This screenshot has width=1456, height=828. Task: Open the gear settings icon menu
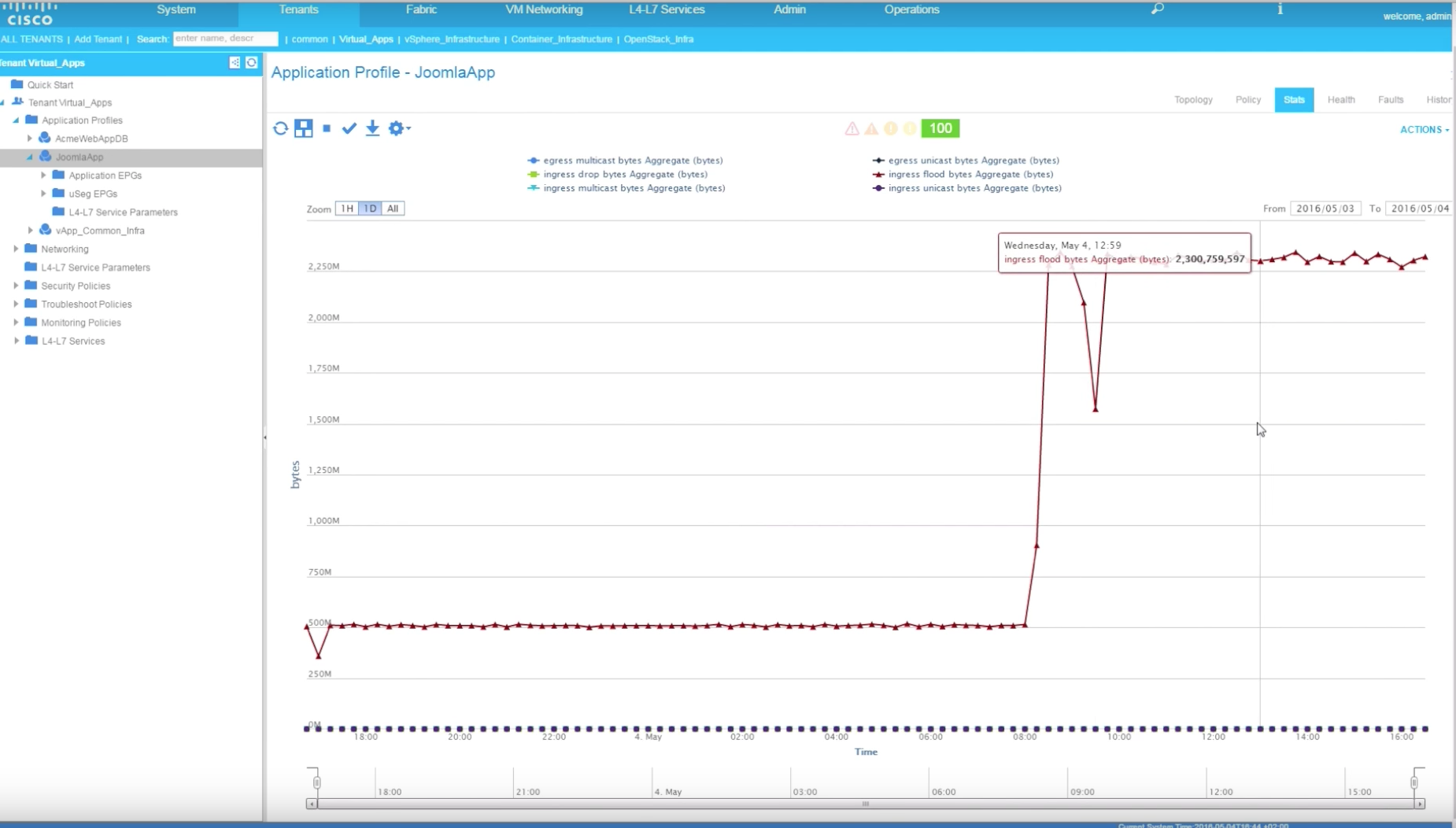(x=397, y=128)
